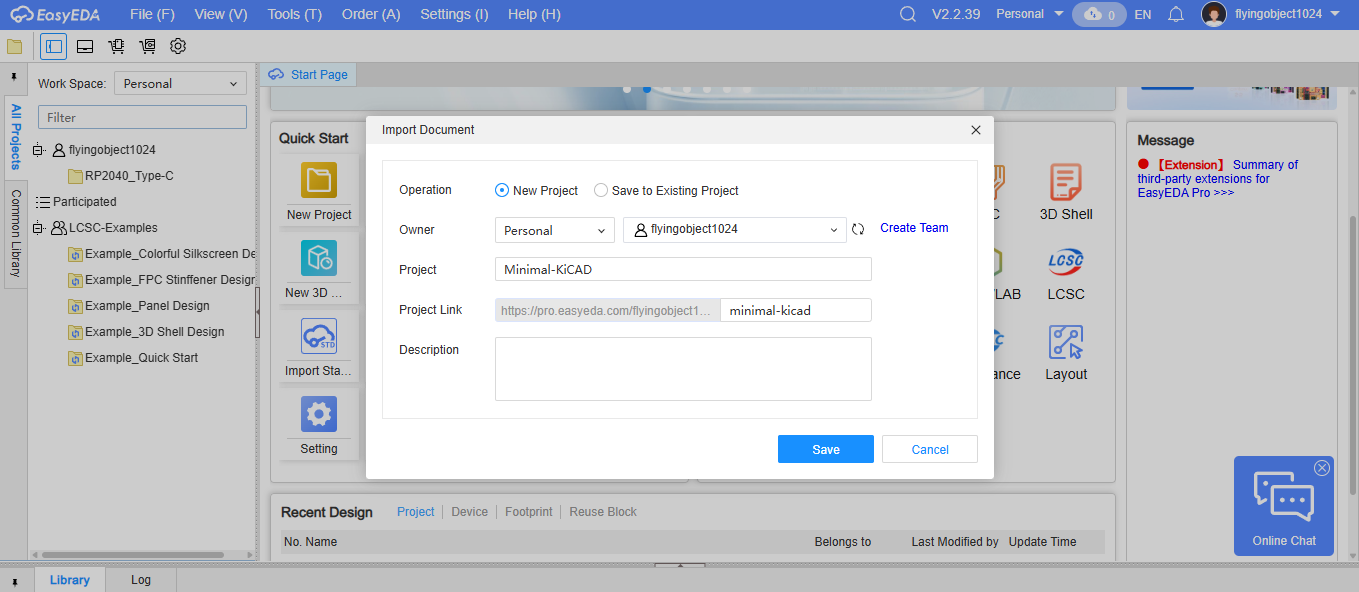This screenshot has height=592, width=1359.
Task: Choose Save to Existing Project option
Action: 601,190
